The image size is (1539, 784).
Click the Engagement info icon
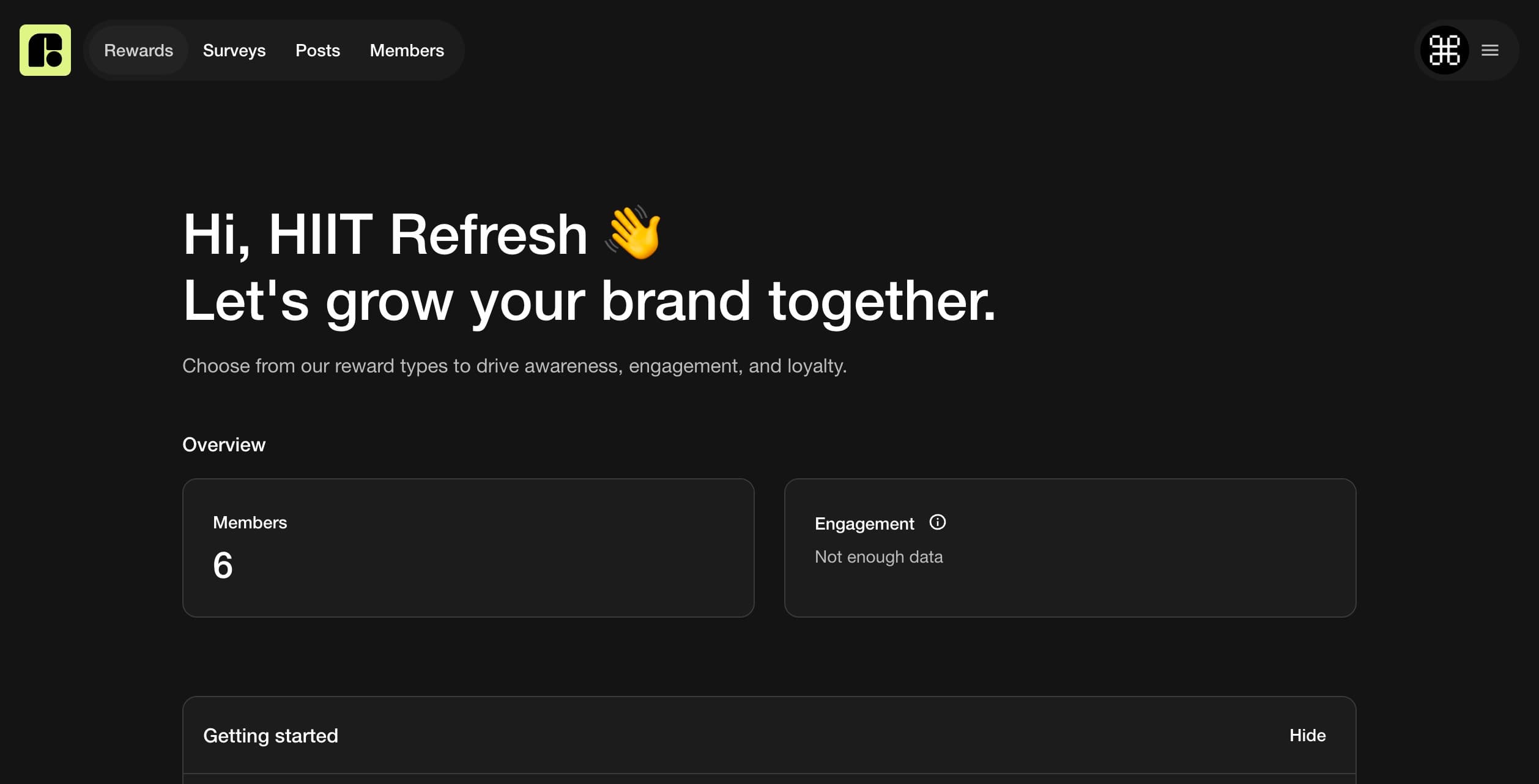(937, 522)
